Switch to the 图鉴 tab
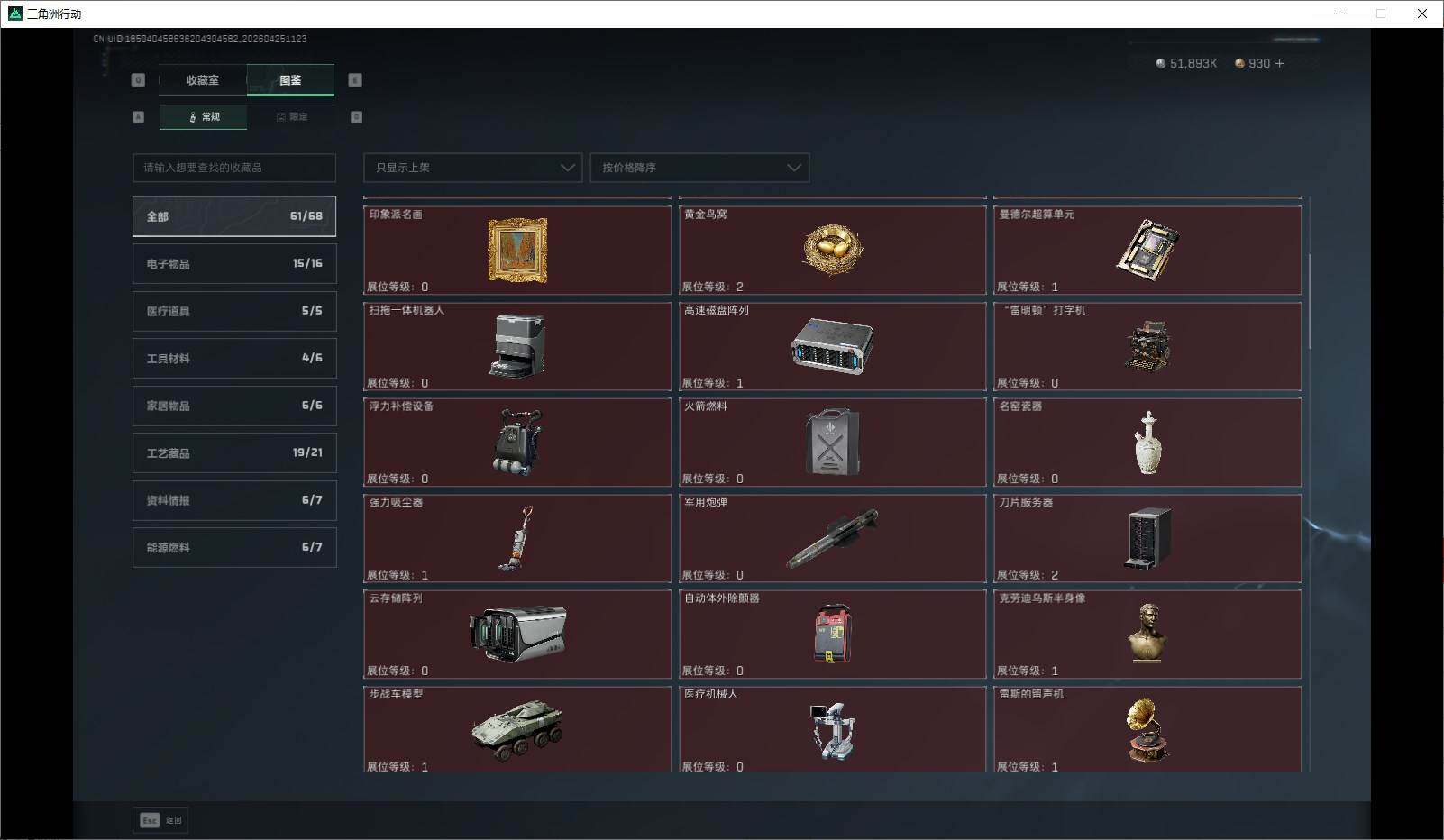The width and height of the screenshot is (1444, 840). click(x=290, y=80)
